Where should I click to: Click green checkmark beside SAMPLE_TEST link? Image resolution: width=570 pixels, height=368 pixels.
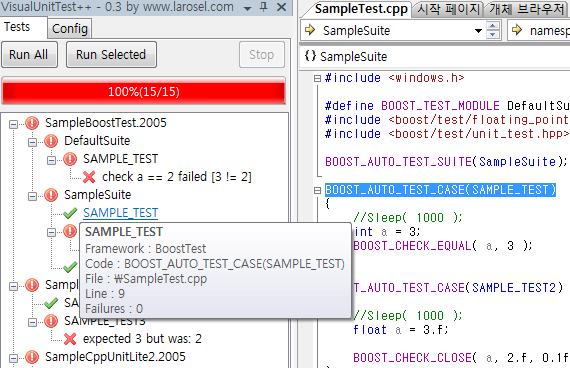(x=70, y=213)
